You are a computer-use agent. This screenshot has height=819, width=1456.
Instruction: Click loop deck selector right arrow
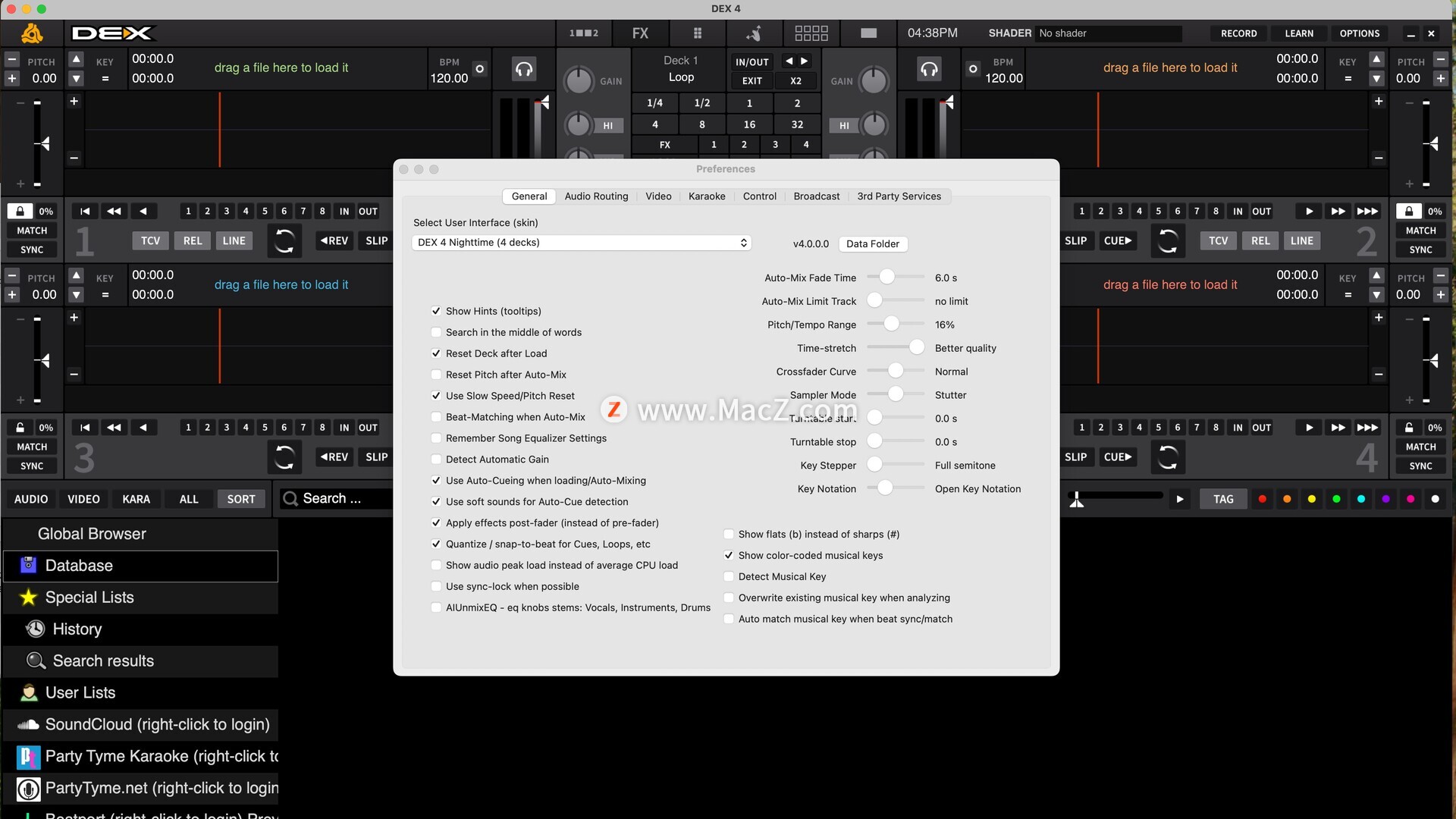(x=805, y=61)
